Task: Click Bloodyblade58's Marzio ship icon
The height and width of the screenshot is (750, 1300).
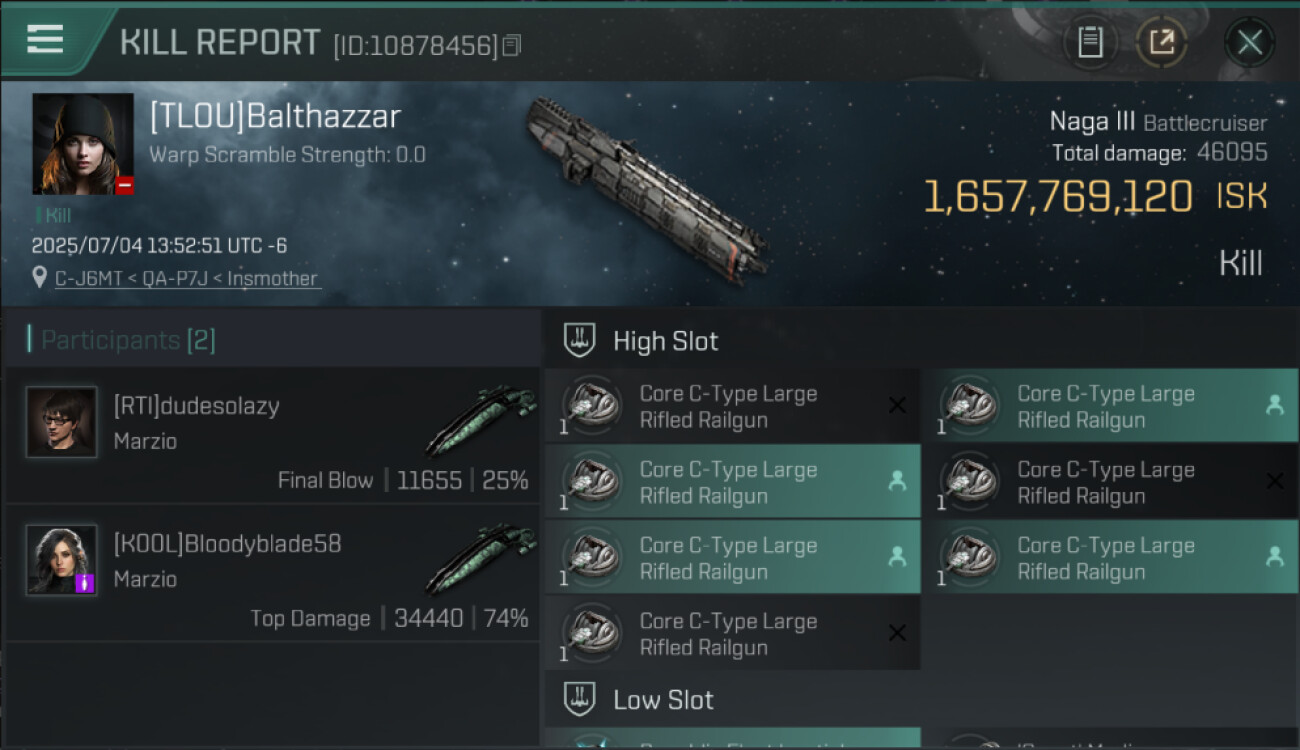Action: click(480, 558)
